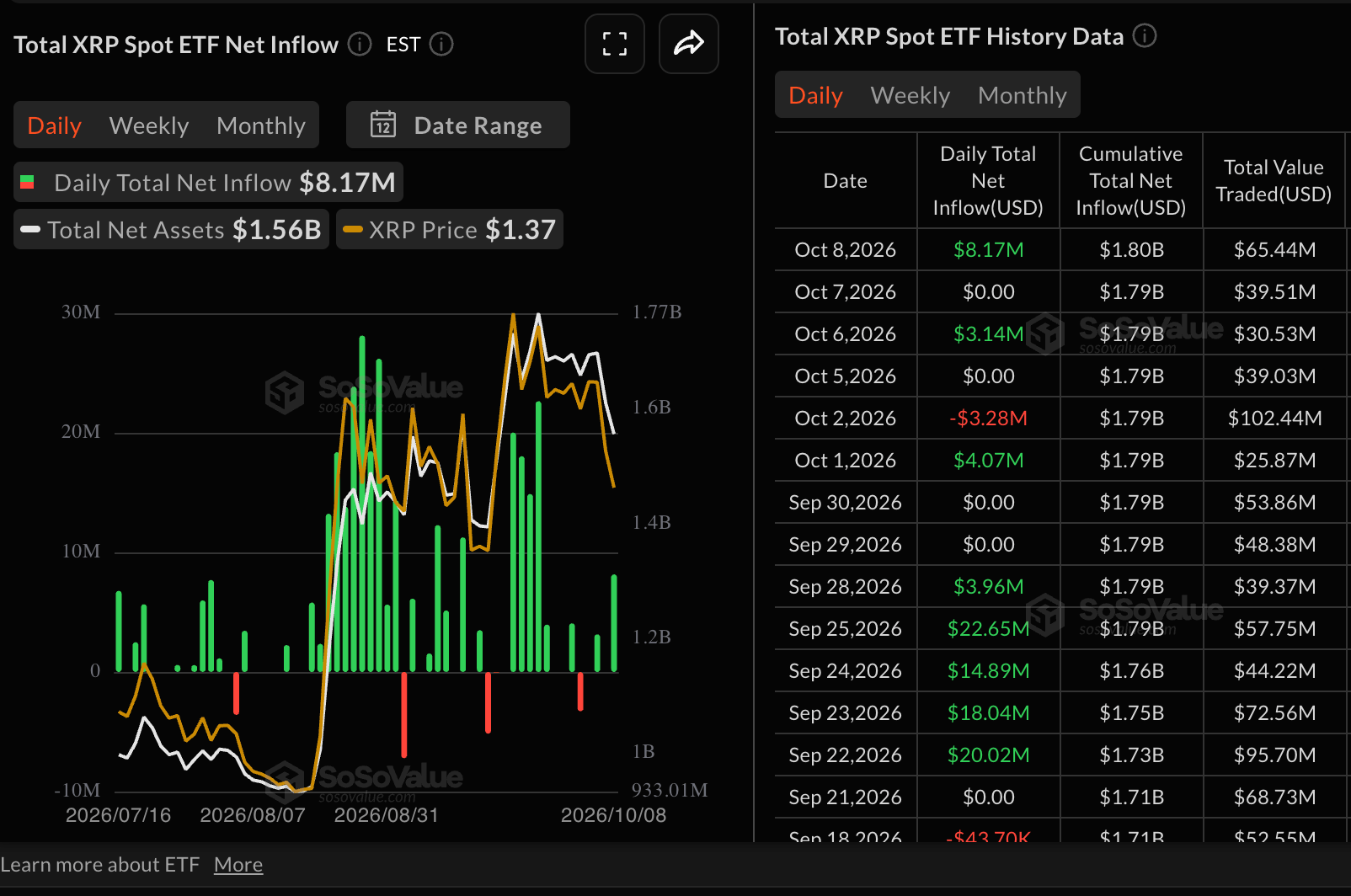Open the fullscreen chart view
Viewport: 1351px width, 896px height.
[615, 44]
